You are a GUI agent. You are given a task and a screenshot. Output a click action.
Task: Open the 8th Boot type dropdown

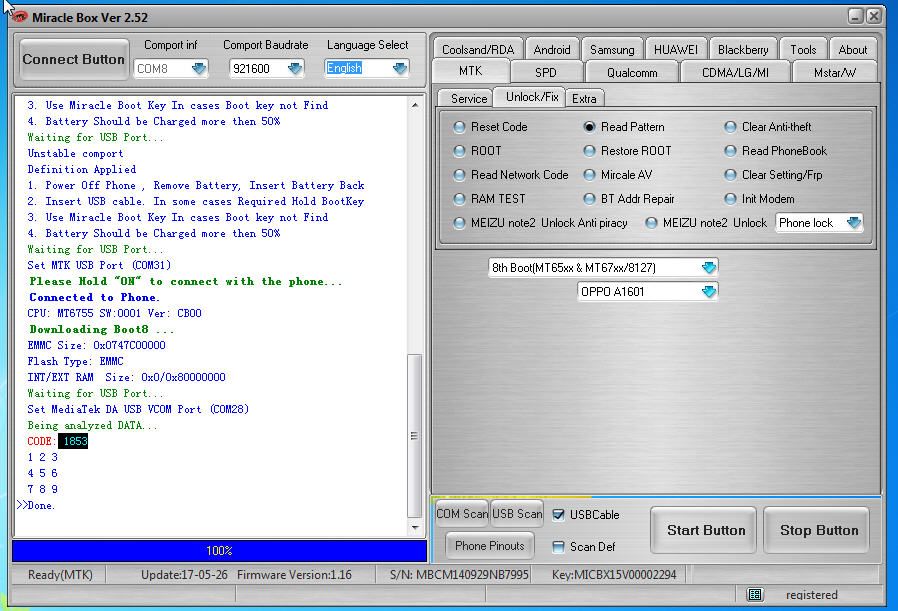tap(708, 267)
